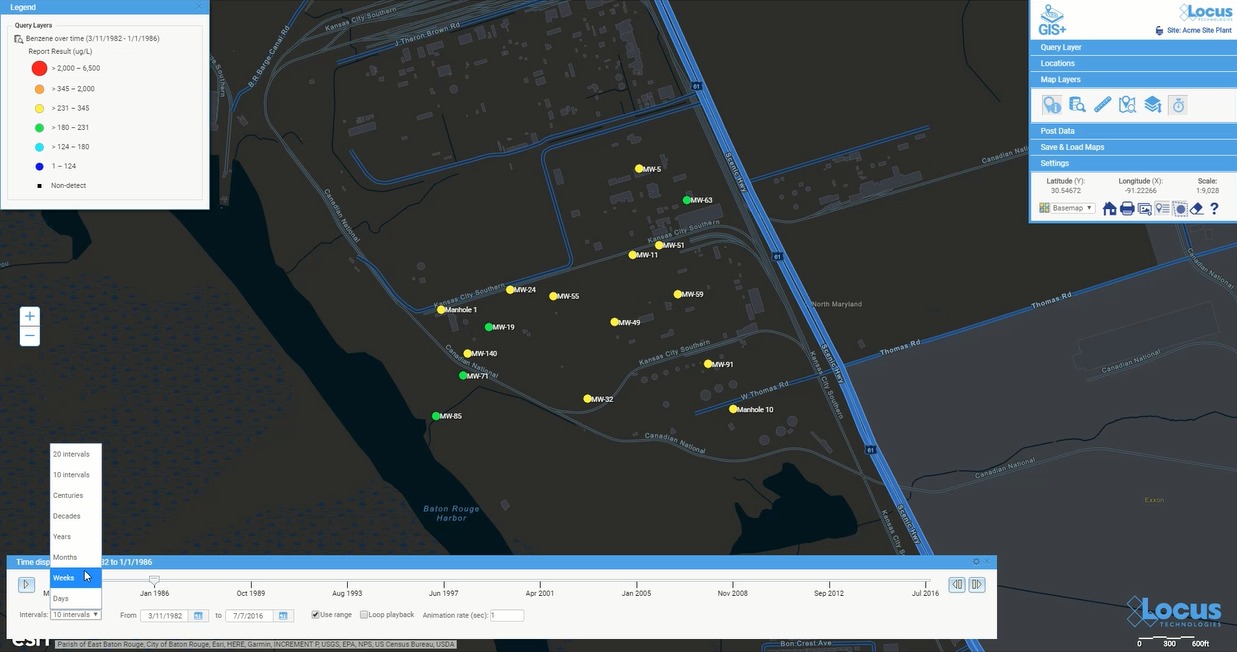The width and height of the screenshot is (1237, 652).
Task: Select Days interval option
Action: tap(76, 598)
